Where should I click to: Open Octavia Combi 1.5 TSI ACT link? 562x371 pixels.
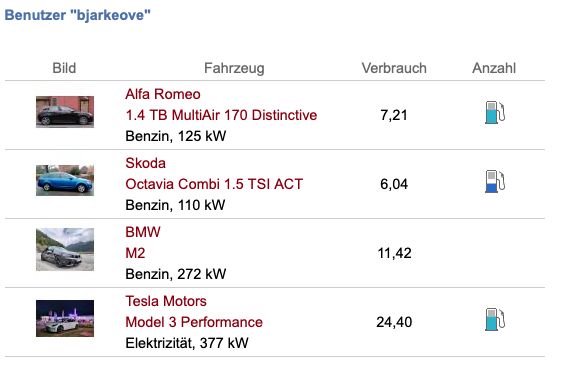coord(214,184)
